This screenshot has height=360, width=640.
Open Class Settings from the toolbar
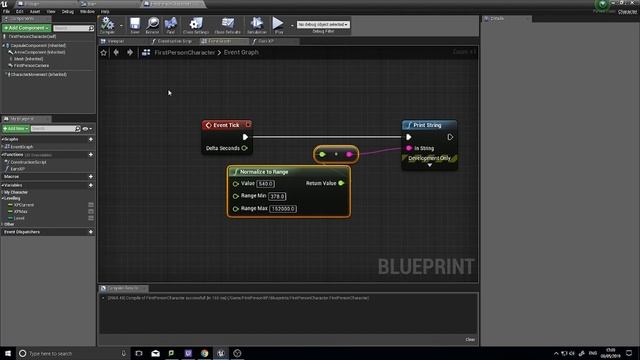(196, 25)
